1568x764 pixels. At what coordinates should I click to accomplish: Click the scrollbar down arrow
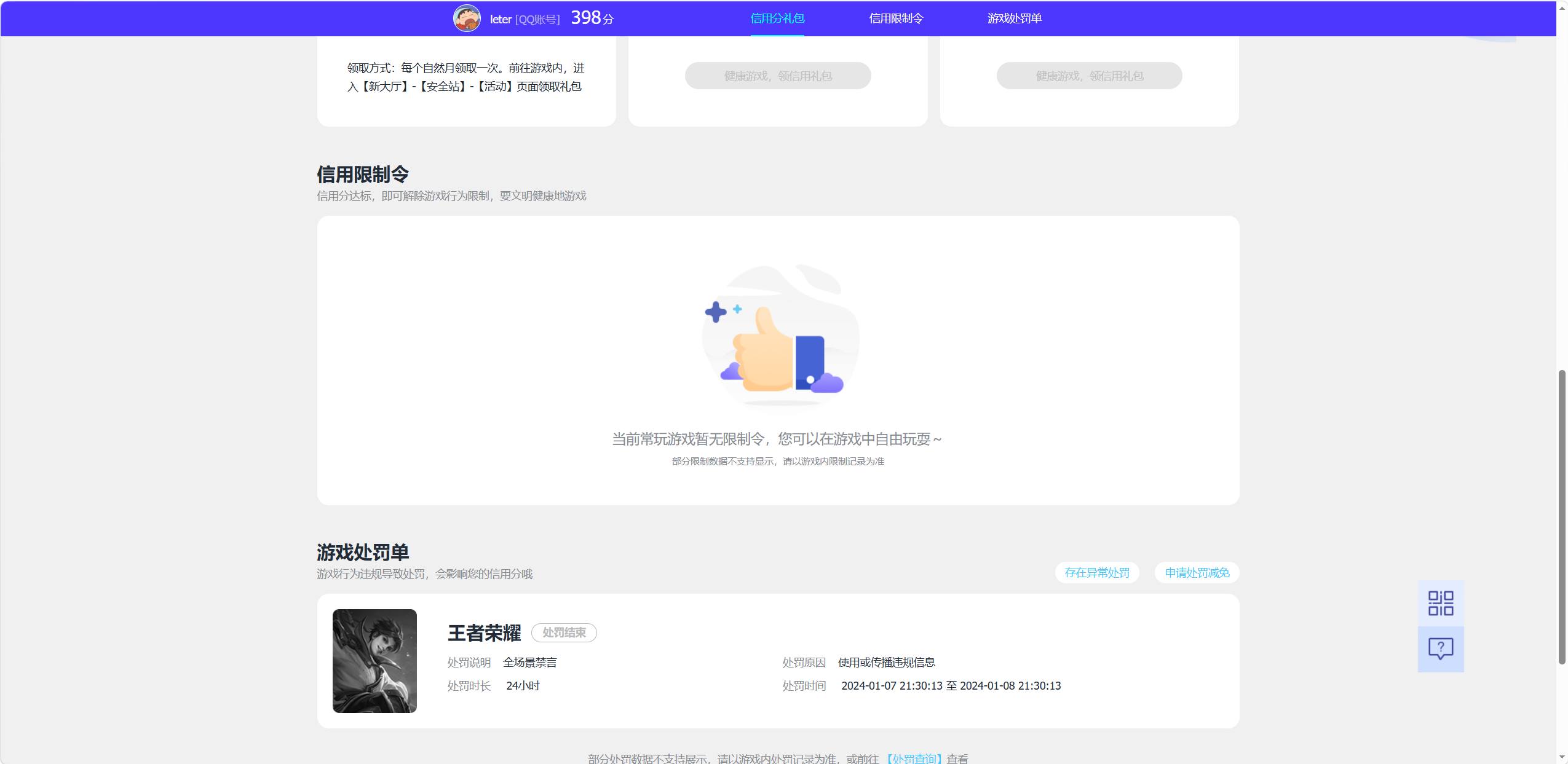(x=1562, y=757)
